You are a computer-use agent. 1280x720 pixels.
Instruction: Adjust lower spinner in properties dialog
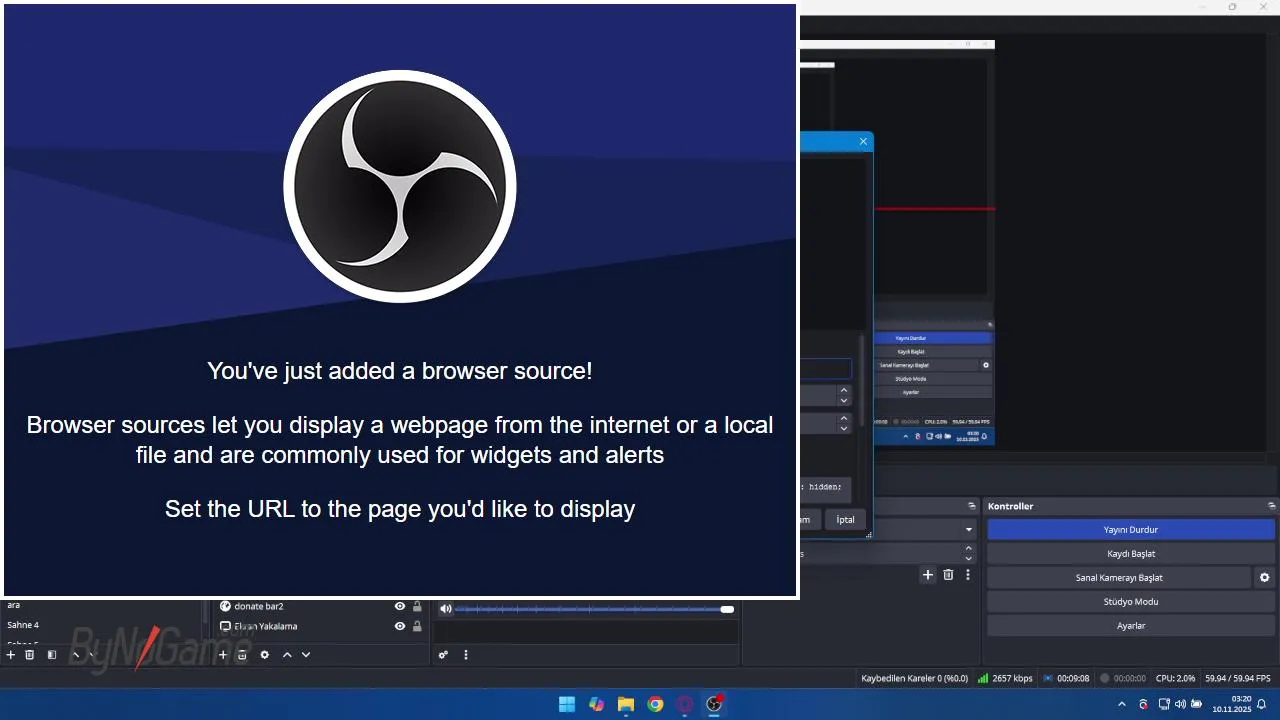tap(844, 423)
